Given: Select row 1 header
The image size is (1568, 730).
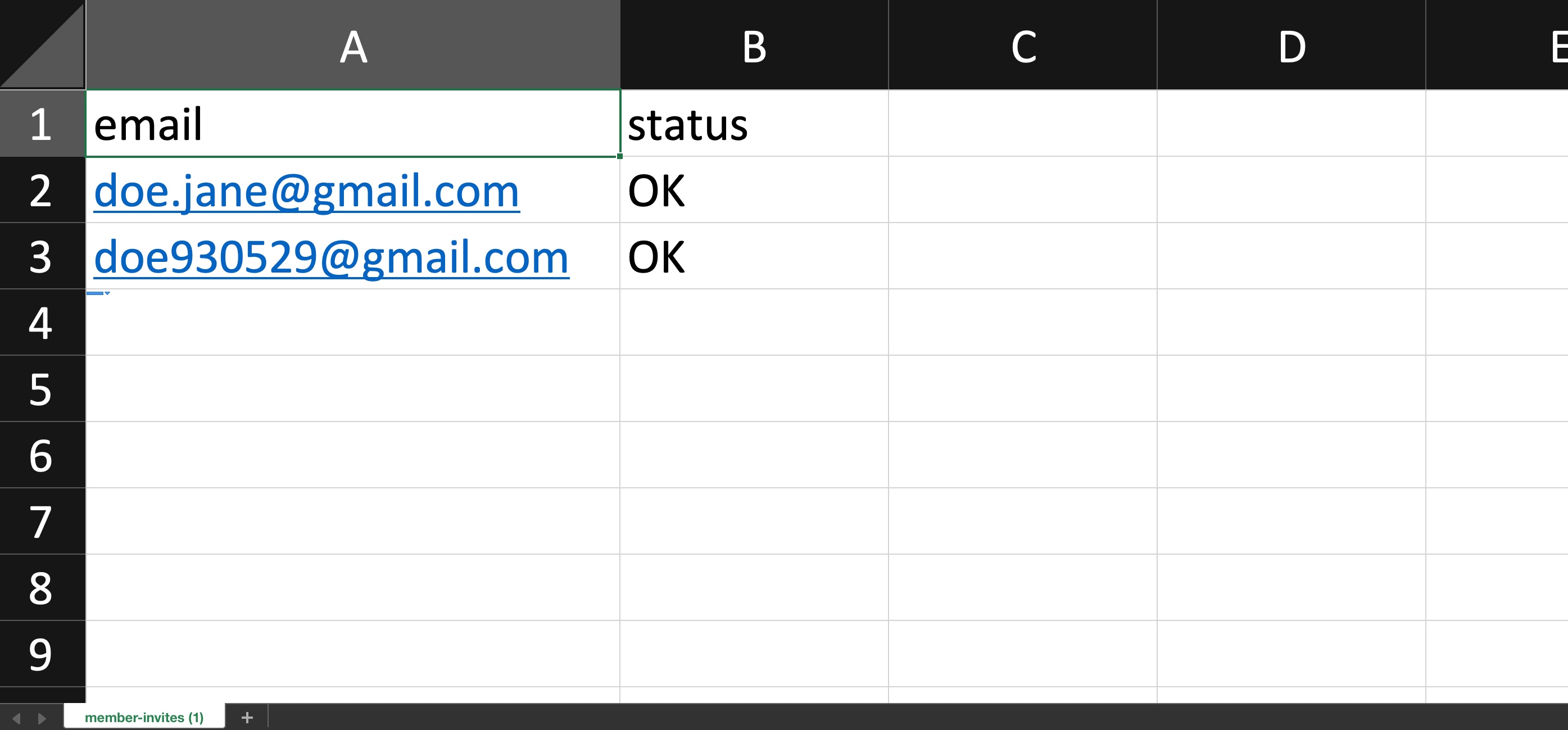Looking at the screenshot, I should coord(43,124).
